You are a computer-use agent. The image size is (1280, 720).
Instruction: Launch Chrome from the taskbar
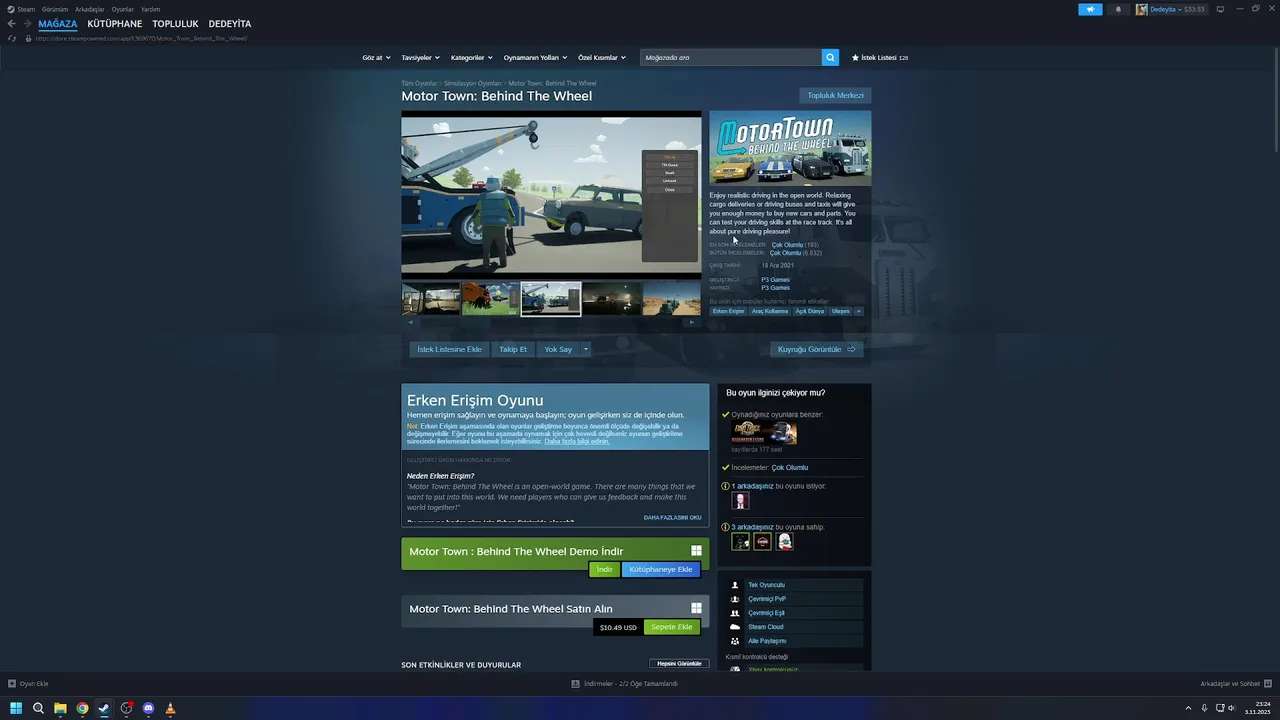[82, 708]
